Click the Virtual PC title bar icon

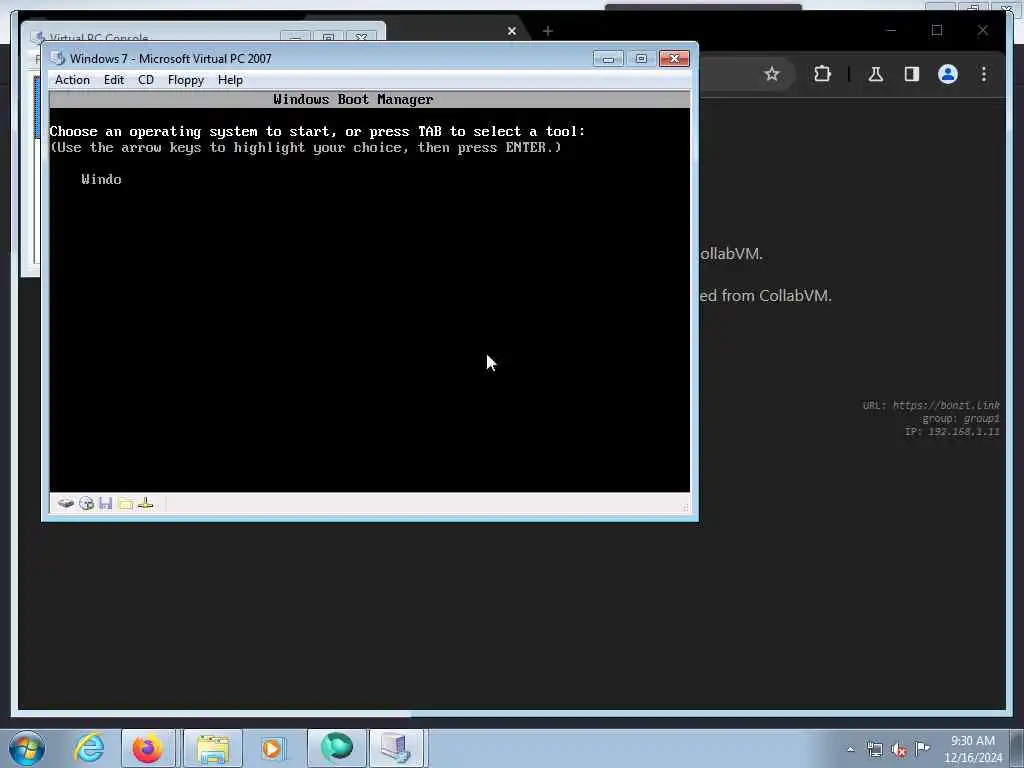point(59,58)
